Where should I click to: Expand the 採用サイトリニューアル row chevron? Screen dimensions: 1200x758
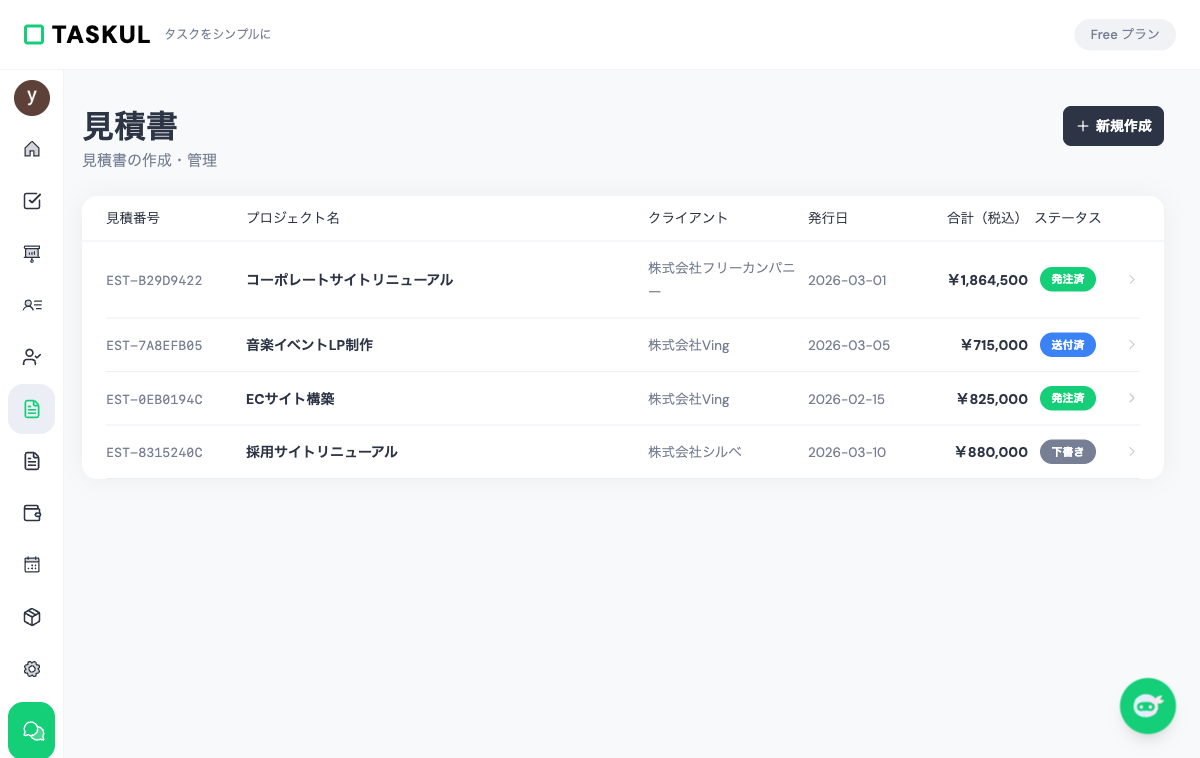coord(1131,452)
